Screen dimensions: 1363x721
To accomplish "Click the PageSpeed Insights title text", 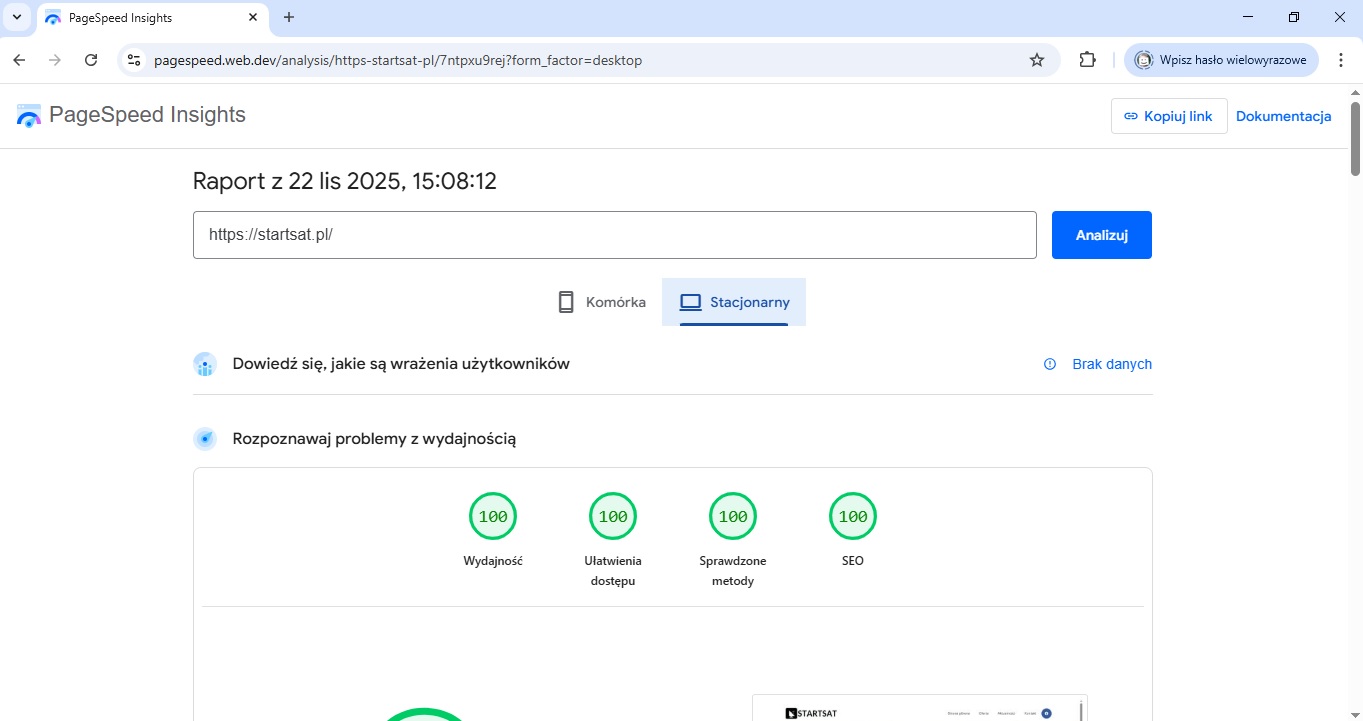I will coord(147,115).
